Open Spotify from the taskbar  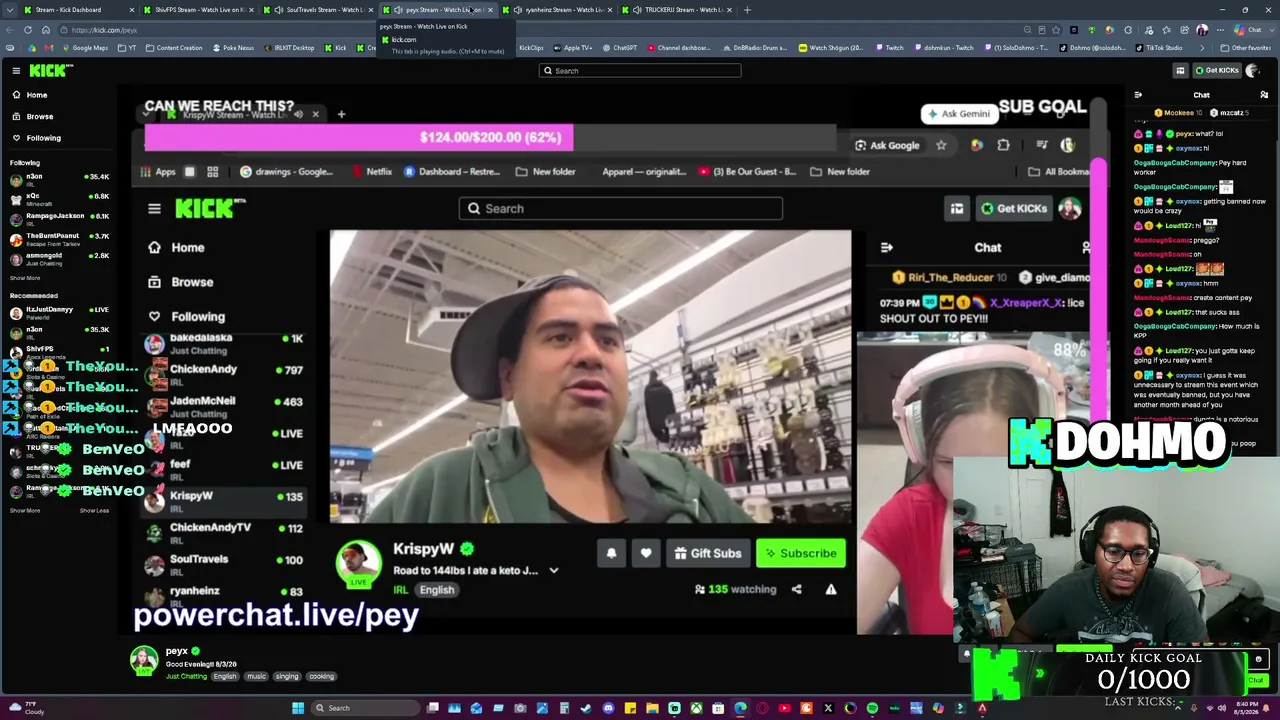click(x=872, y=708)
